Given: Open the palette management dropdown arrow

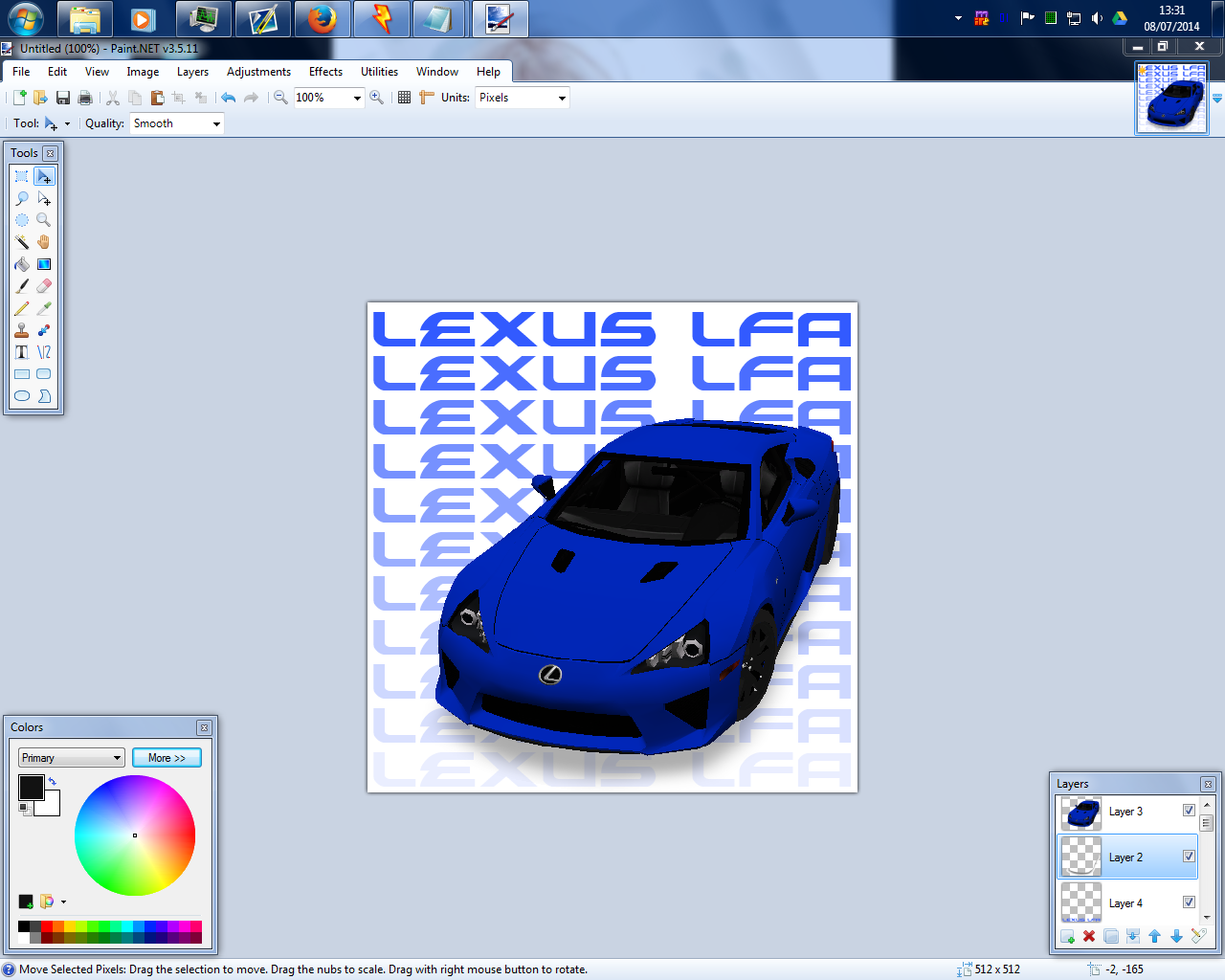Looking at the screenshot, I should [x=63, y=902].
